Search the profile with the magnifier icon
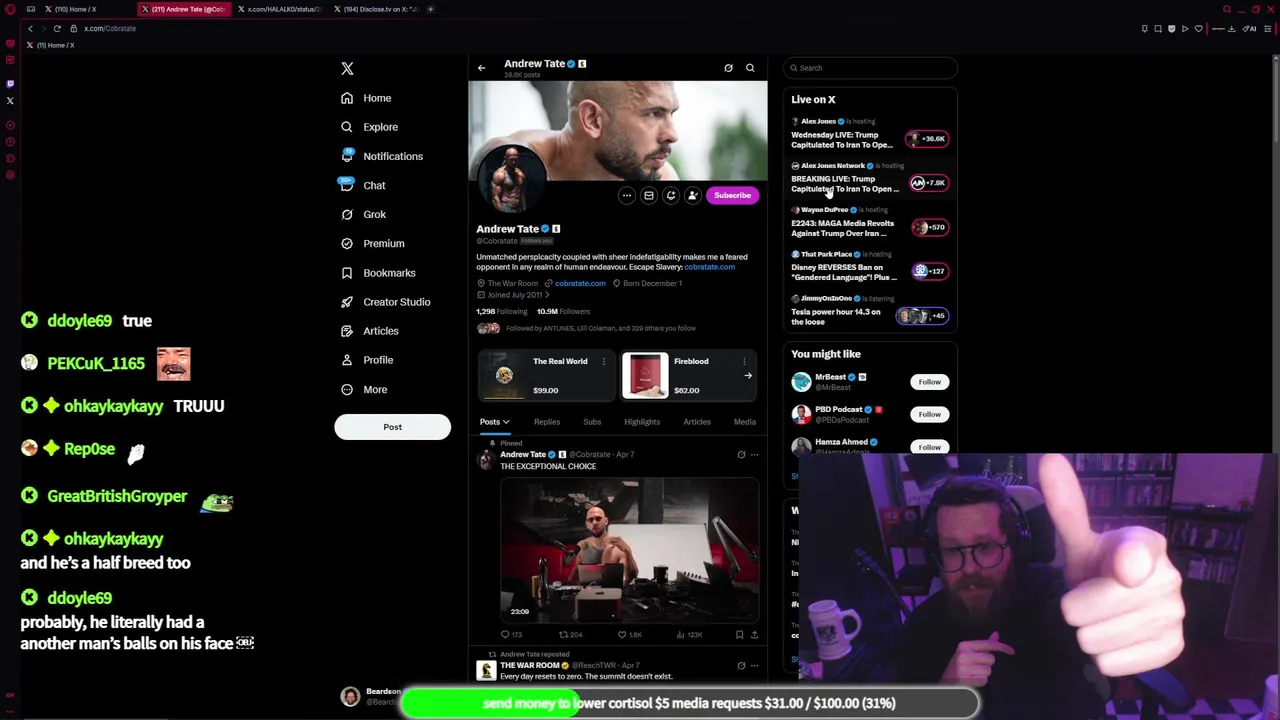This screenshot has height=720, width=1280. (x=750, y=68)
